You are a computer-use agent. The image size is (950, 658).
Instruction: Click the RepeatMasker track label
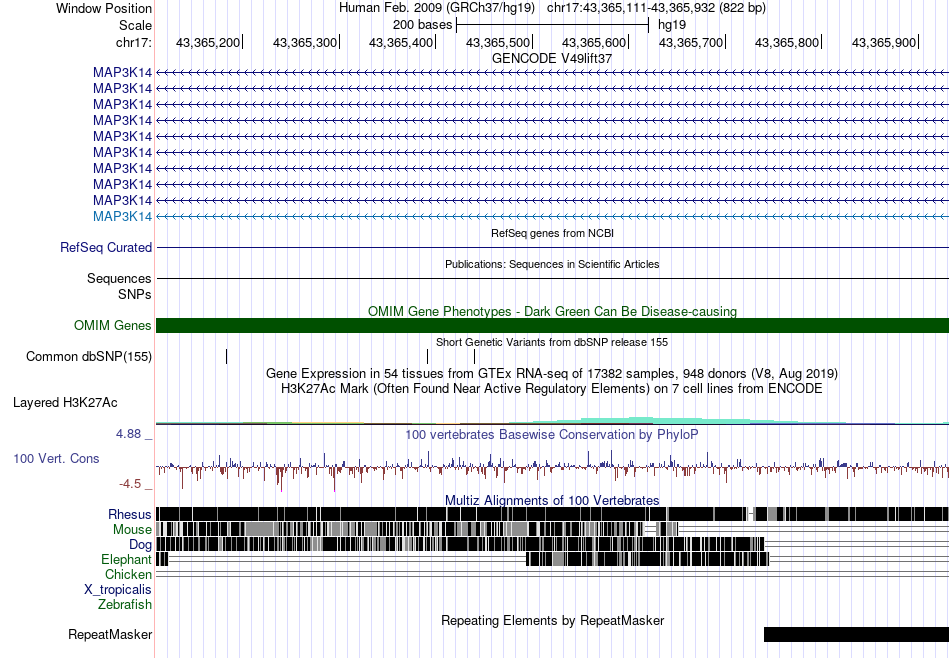coord(110,635)
